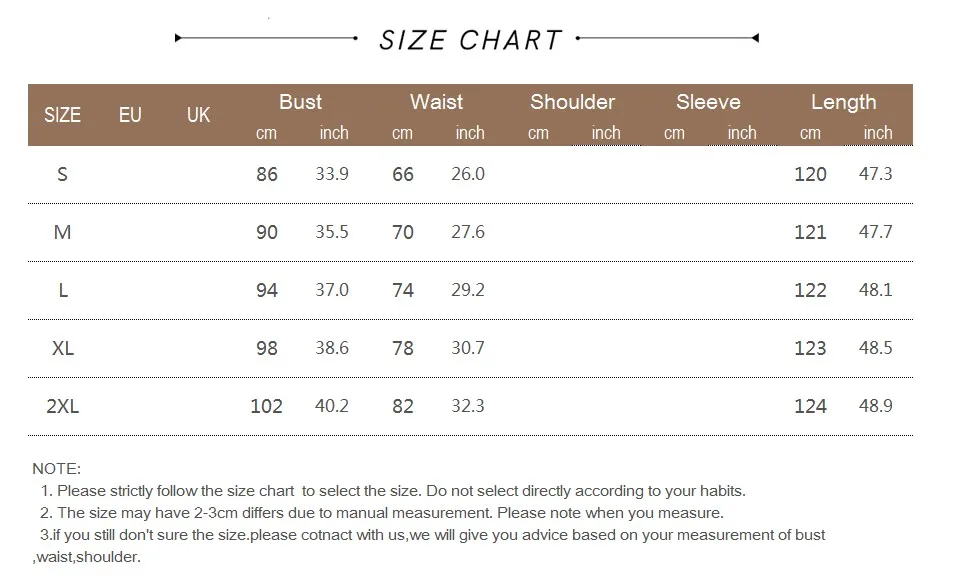Click length value 122 for size L

coord(810,290)
